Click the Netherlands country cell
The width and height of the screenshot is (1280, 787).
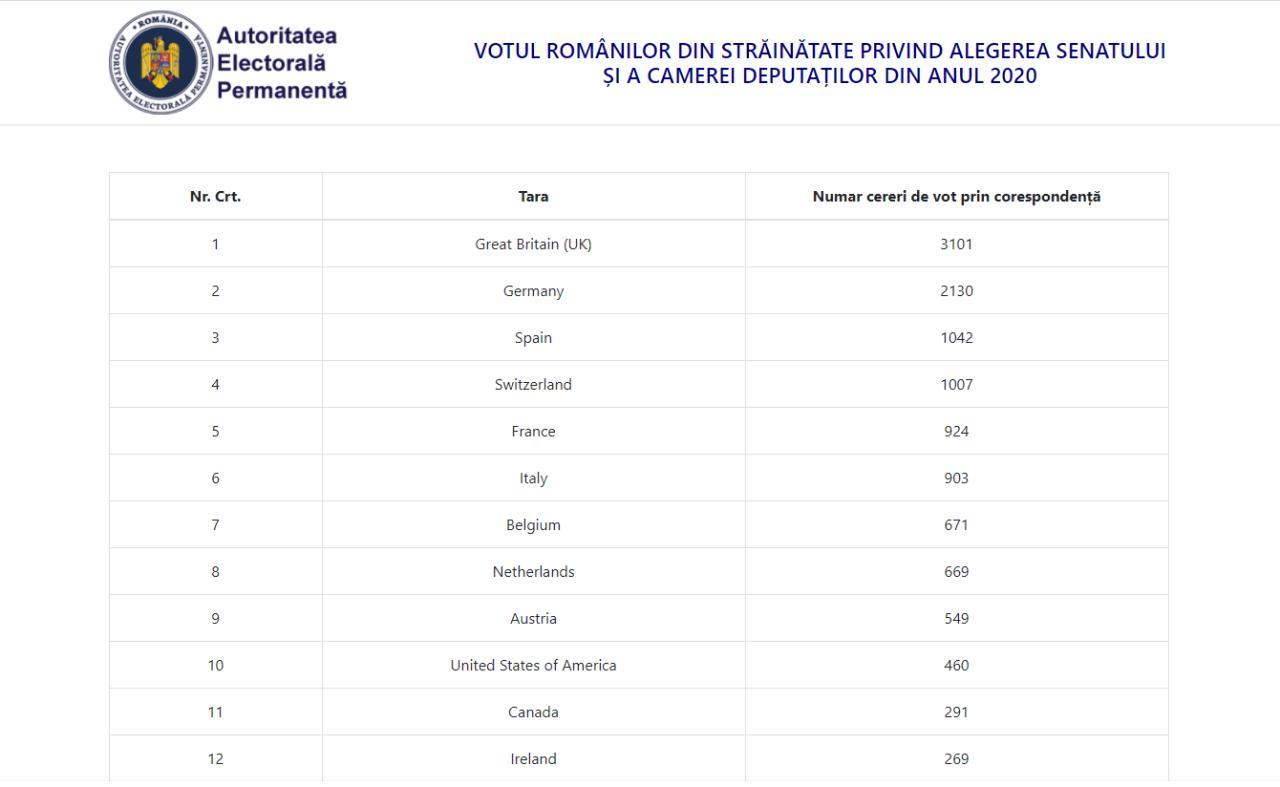534,572
